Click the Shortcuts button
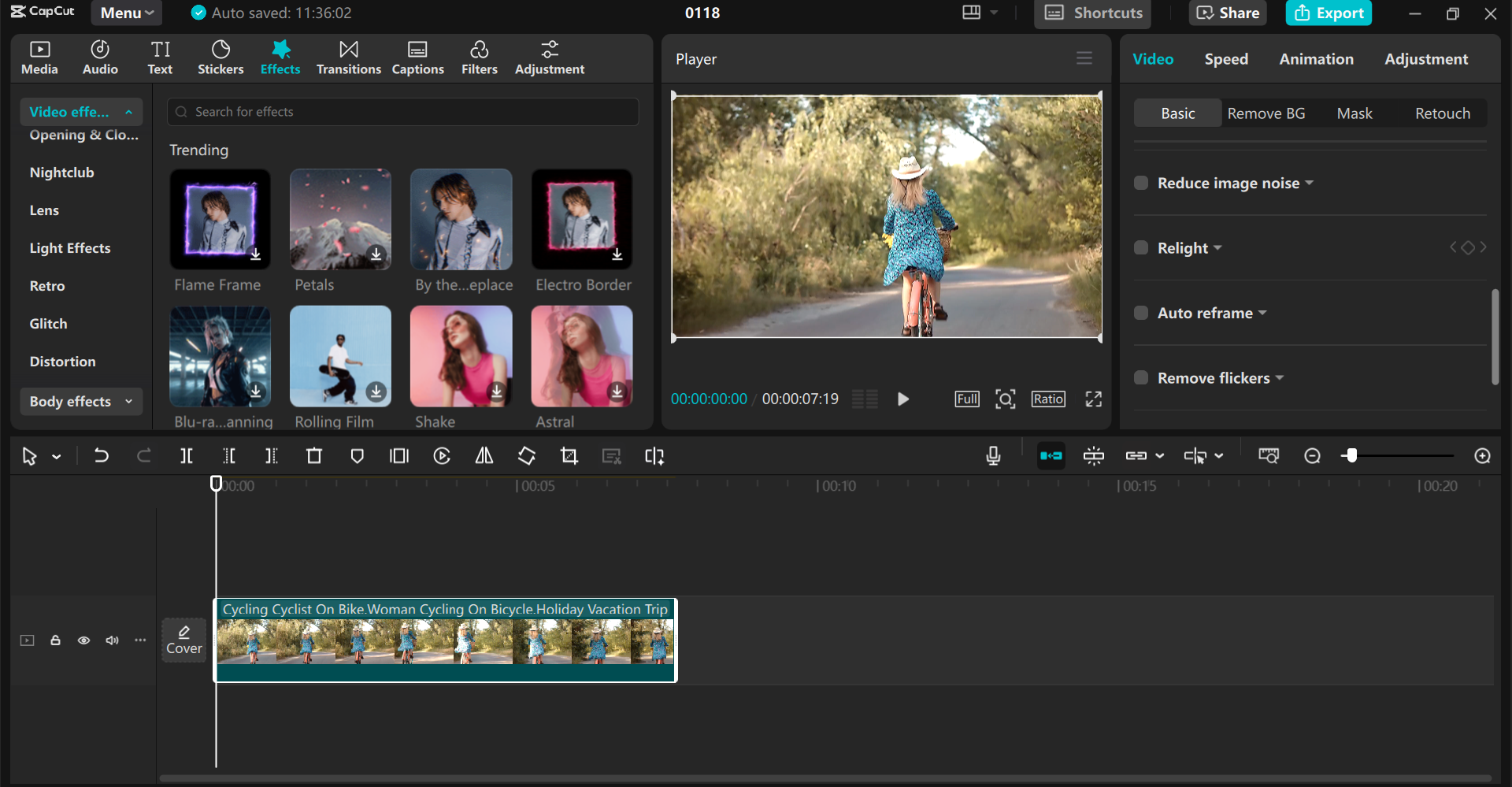Screen dimensions: 1512x787 click(x=1092, y=13)
